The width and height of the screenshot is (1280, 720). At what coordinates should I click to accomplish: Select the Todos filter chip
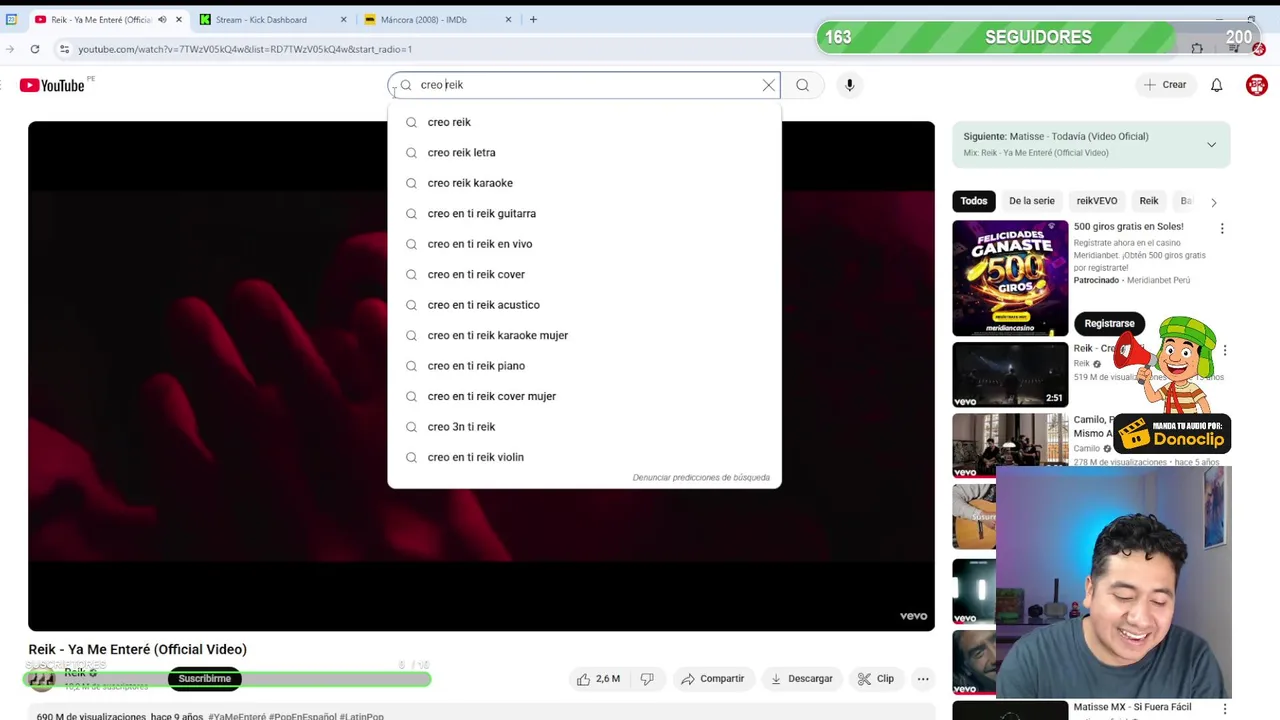(974, 201)
